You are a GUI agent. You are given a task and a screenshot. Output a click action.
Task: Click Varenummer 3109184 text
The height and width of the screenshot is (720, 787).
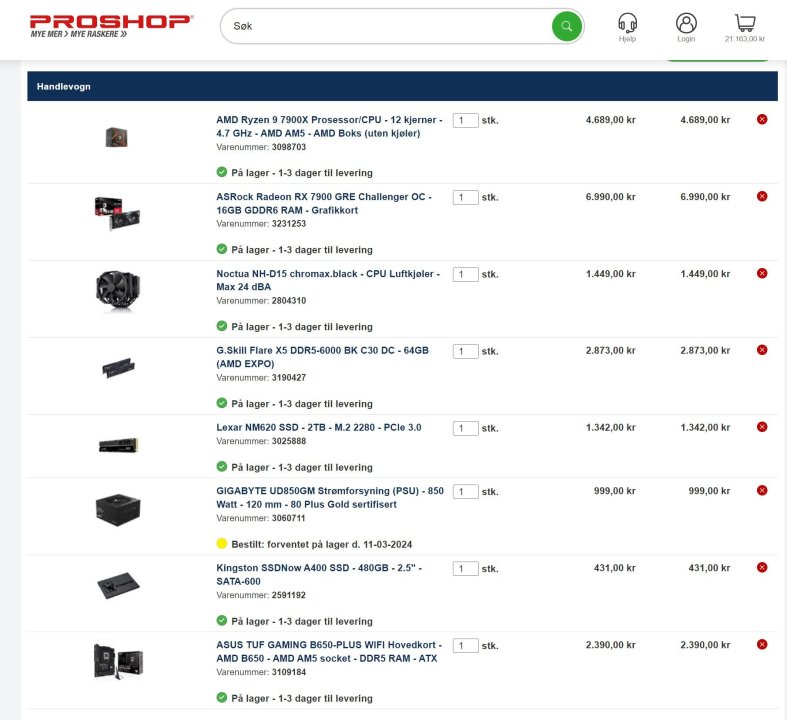[261, 672]
